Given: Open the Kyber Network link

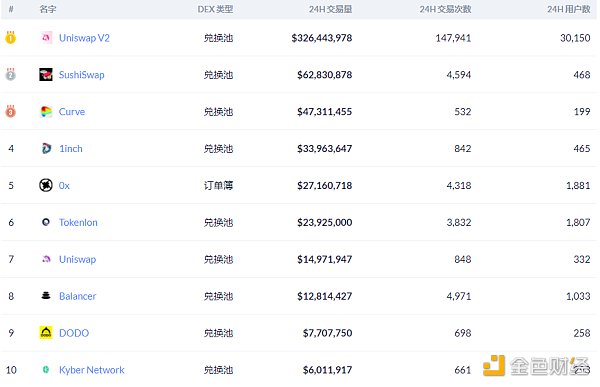Looking at the screenshot, I should 91,370.
